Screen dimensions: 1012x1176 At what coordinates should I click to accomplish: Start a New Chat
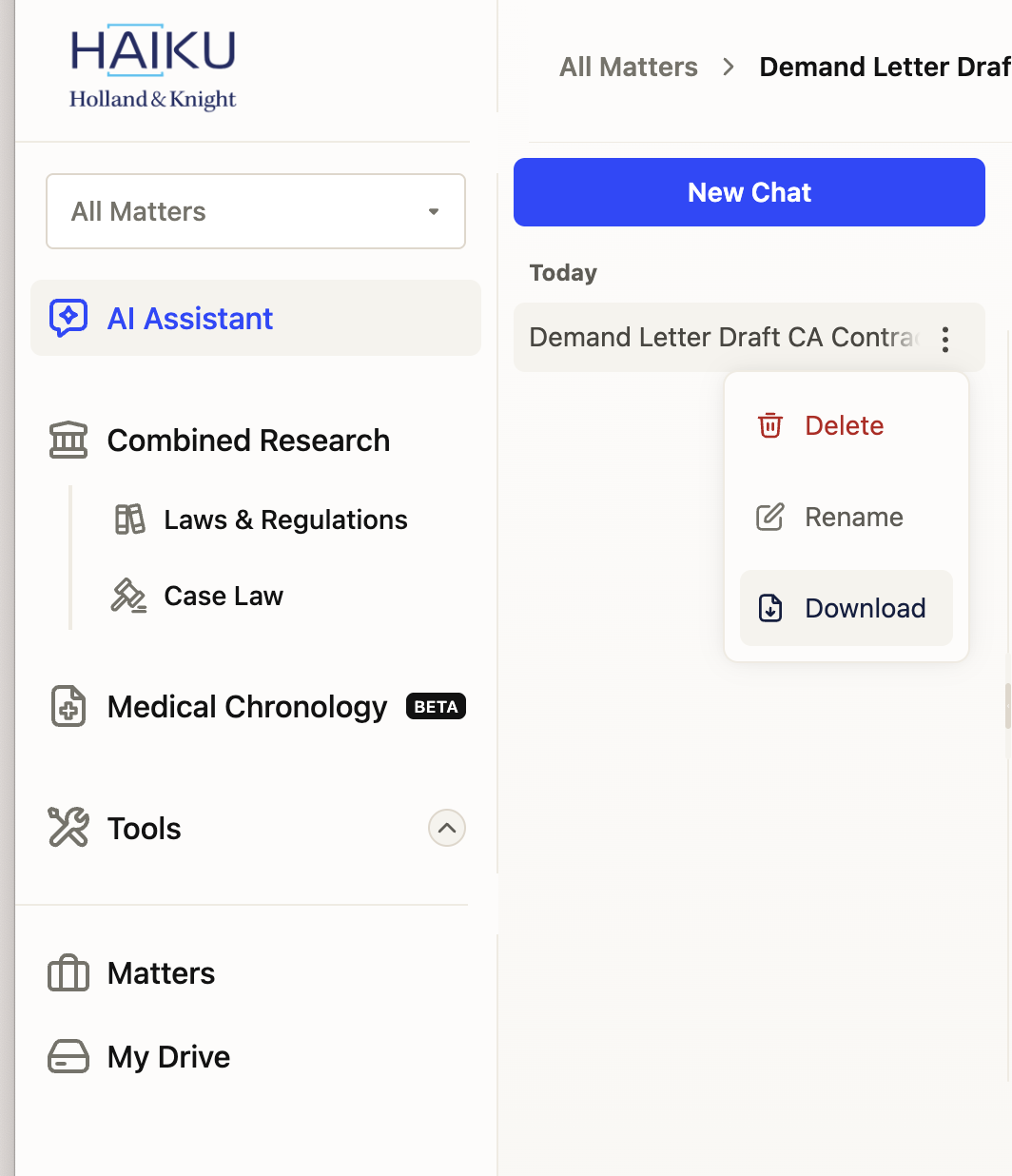(x=749, y=192)
